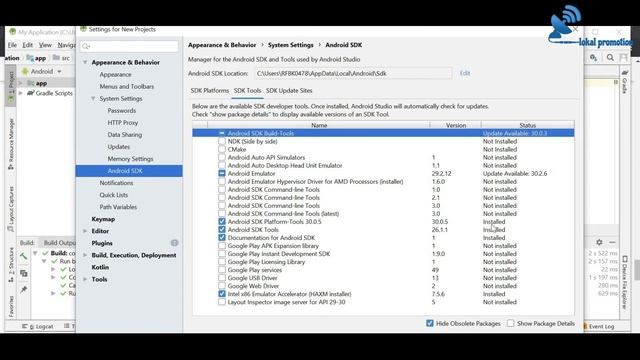This screenshot has height=360, width=640.
Task: Open the File menu
Action: [12, 45]
